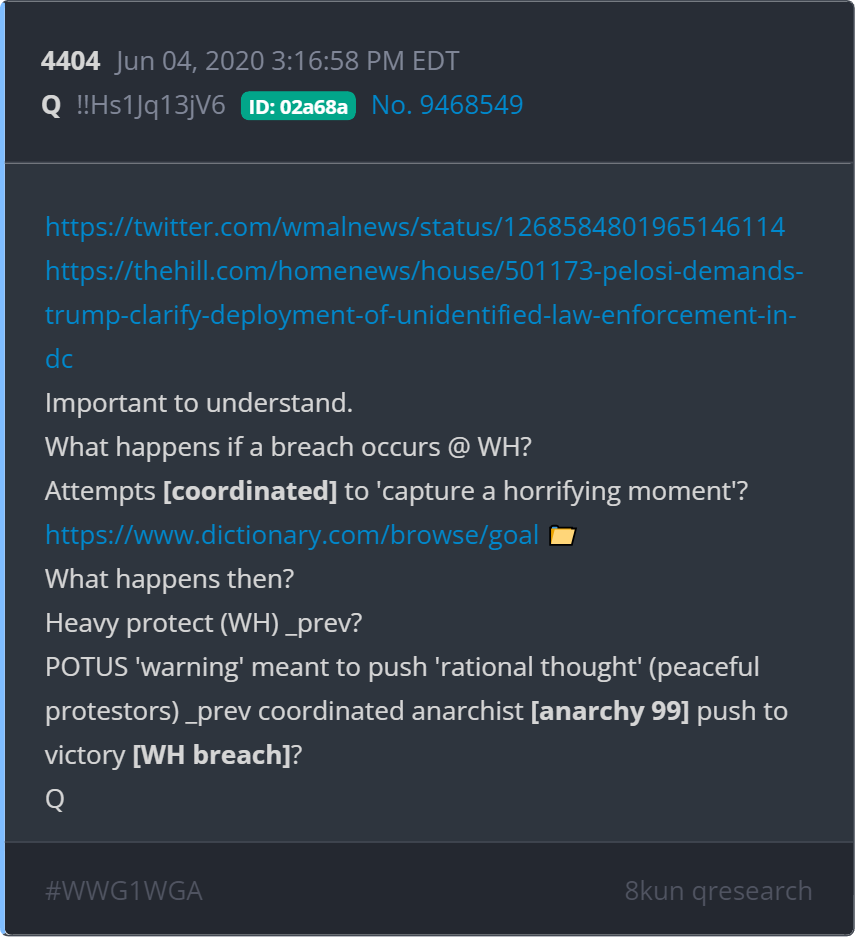Click the bold [anarchy 99] text

(610, 711)
